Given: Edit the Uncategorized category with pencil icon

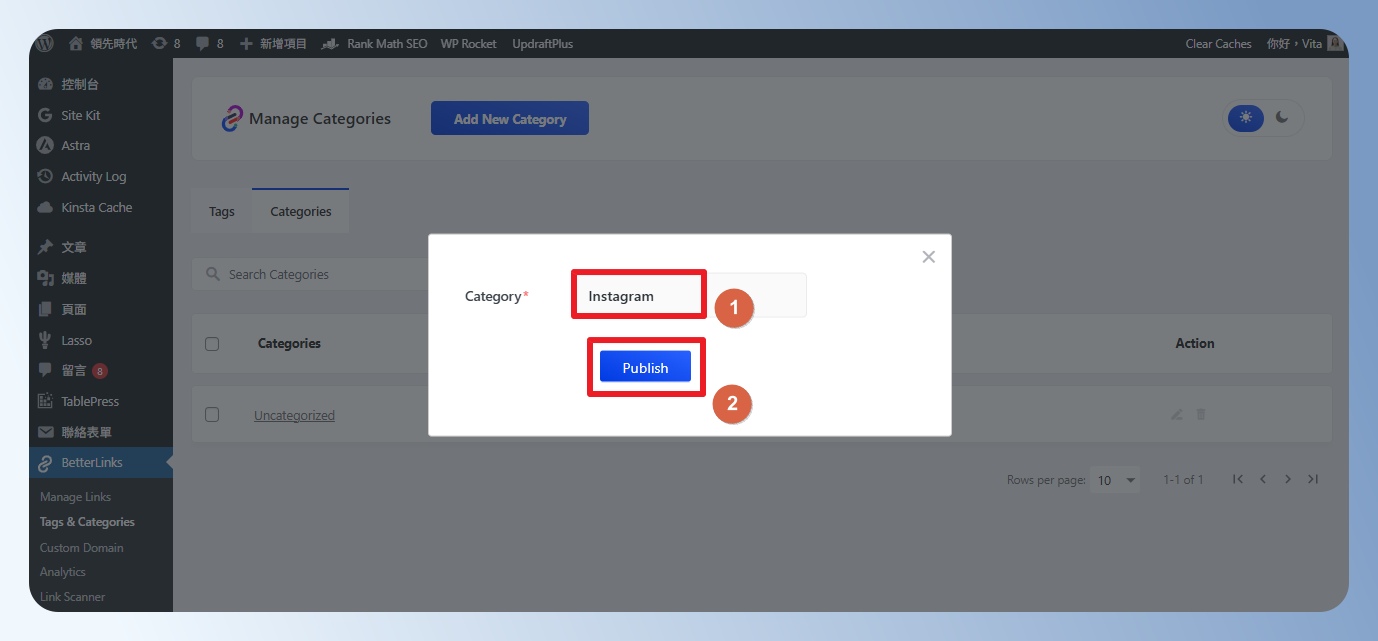Looking at the screenshot, I should 1177,414.
